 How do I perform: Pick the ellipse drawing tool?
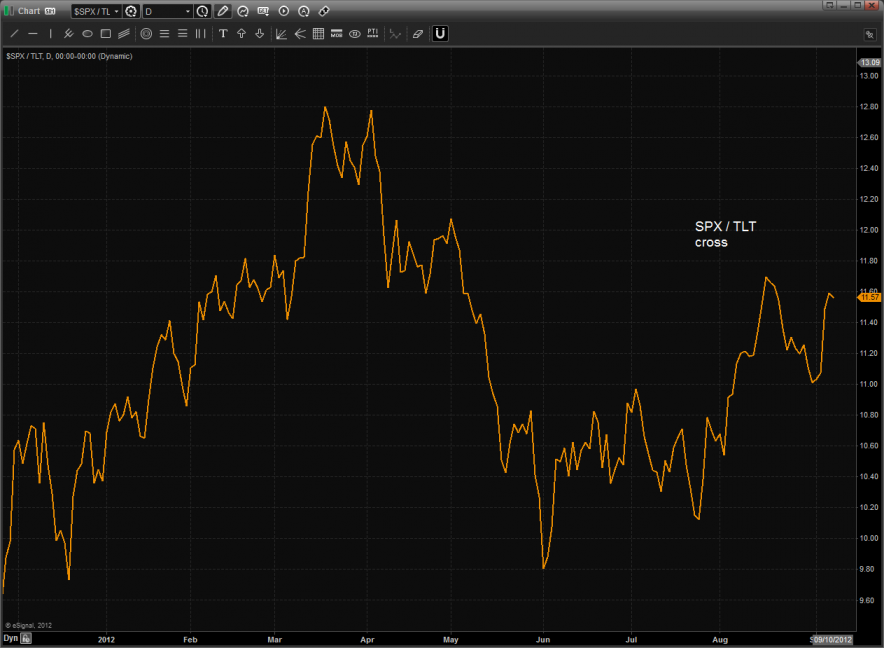[x=87, y=34]
